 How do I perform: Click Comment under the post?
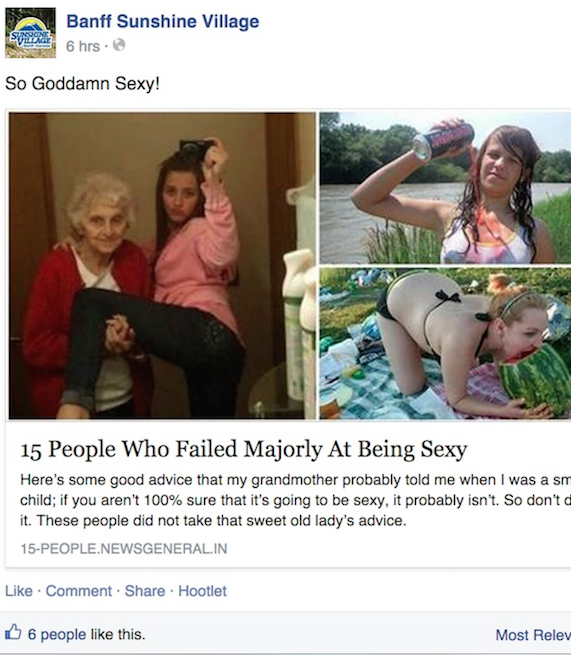pos(79,591)
